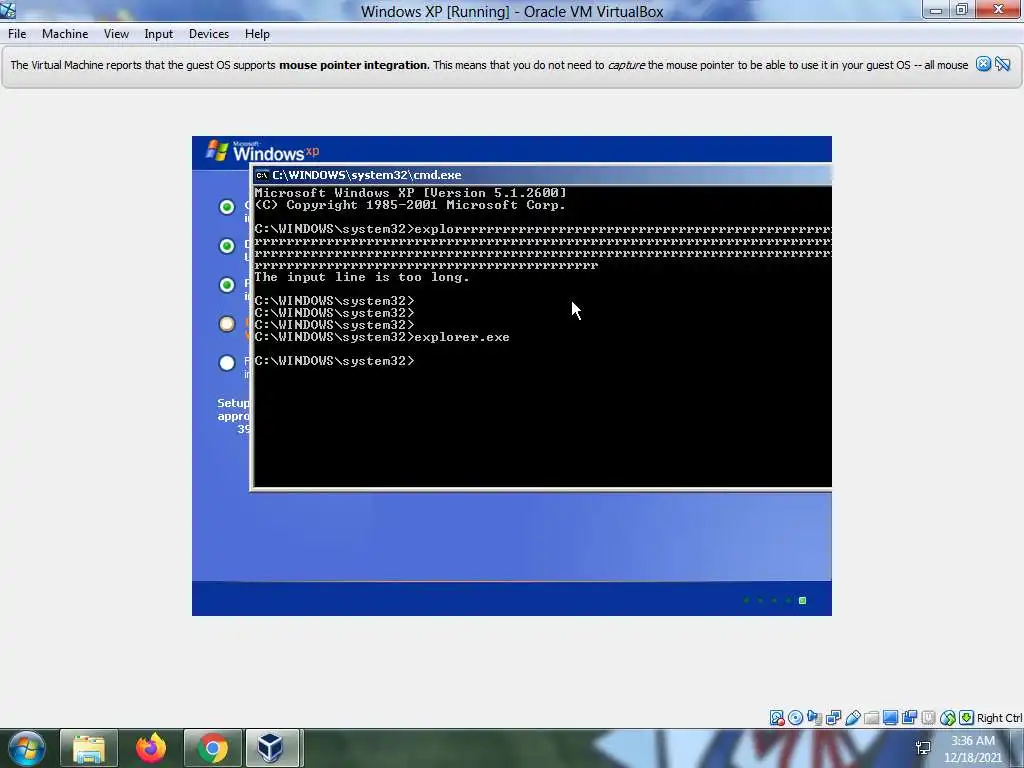Click the shared folders status icon
1024x768 pixels.
point(871,718)
